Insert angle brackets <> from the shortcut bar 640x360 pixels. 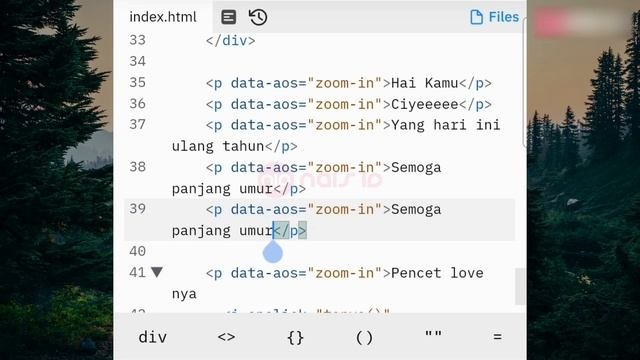click(x=226, y=337)
